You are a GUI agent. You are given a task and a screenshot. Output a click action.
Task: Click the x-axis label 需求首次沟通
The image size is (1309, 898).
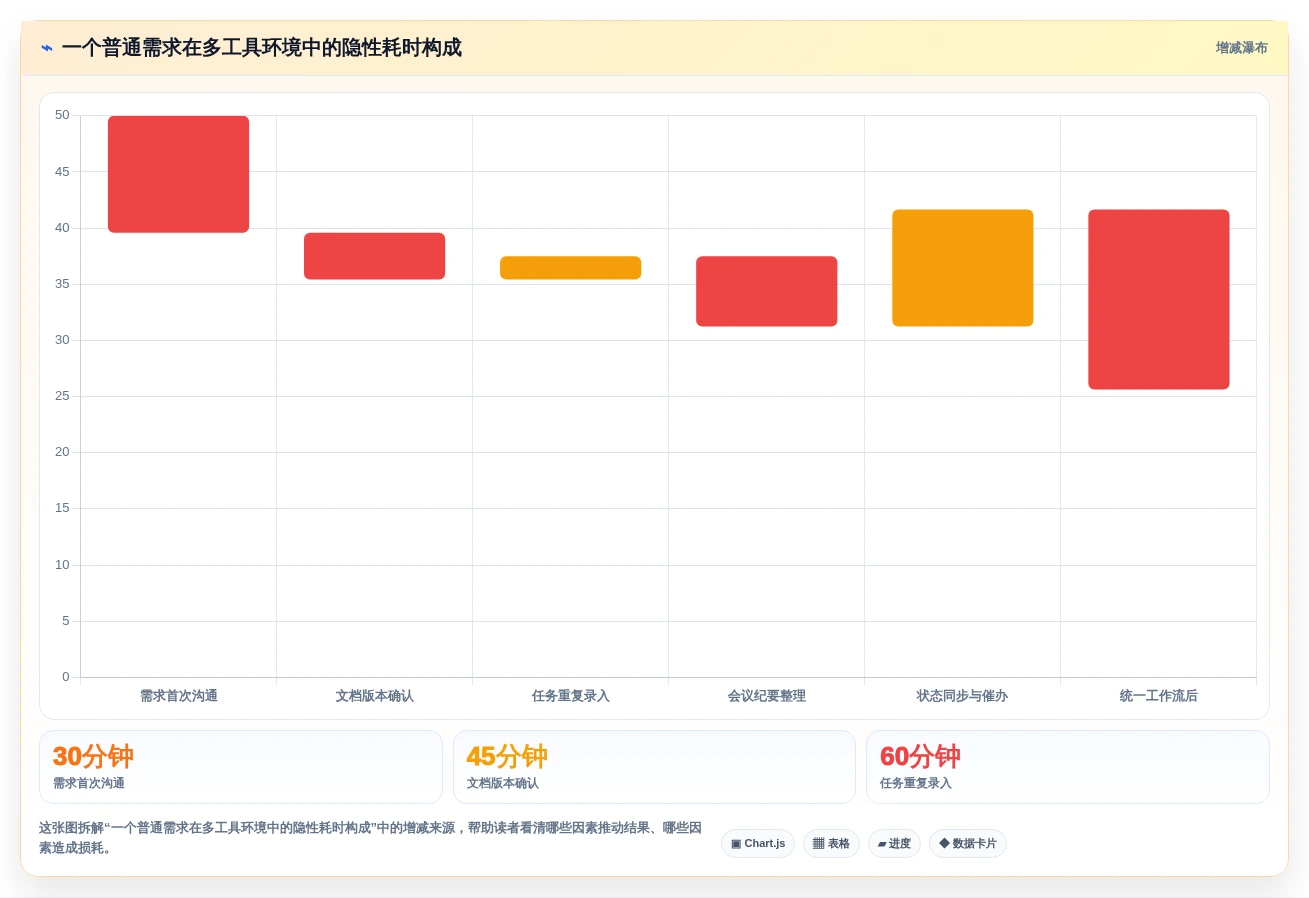(178, 696)
